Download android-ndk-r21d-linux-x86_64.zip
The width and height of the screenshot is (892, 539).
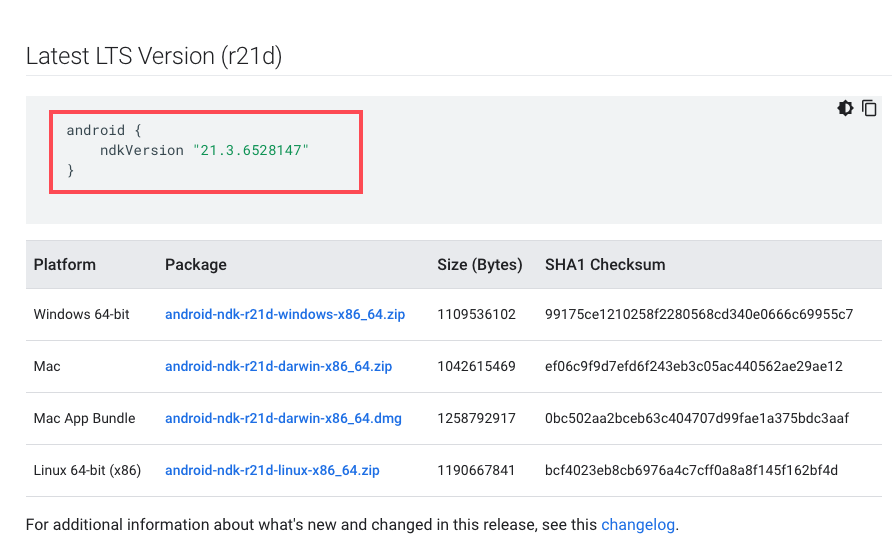pyautogui.click(x=272, y=470)
